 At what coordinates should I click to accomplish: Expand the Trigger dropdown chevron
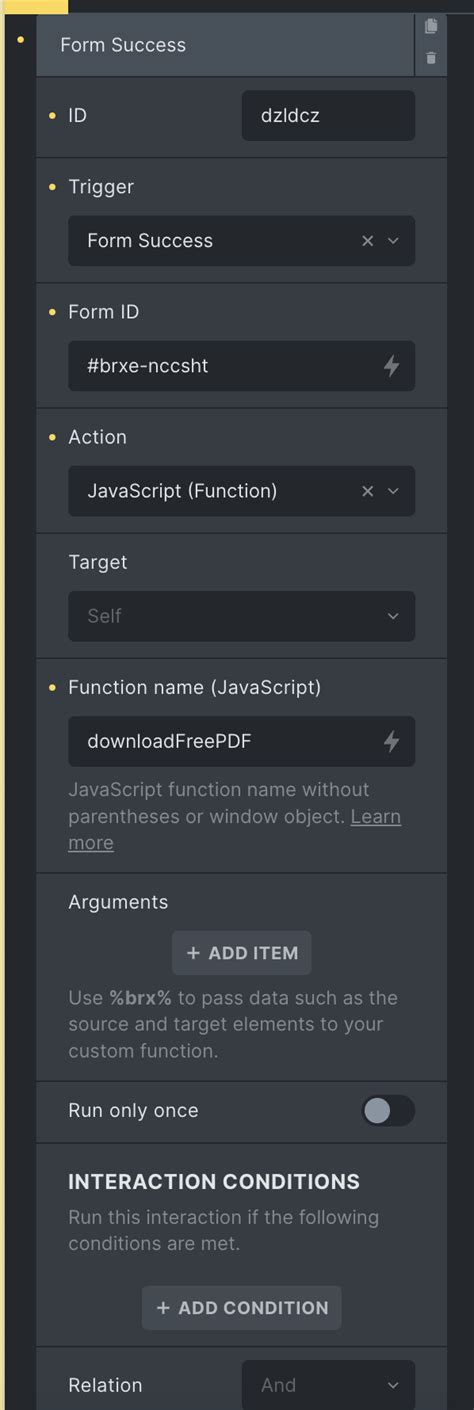tap(393, 241)
